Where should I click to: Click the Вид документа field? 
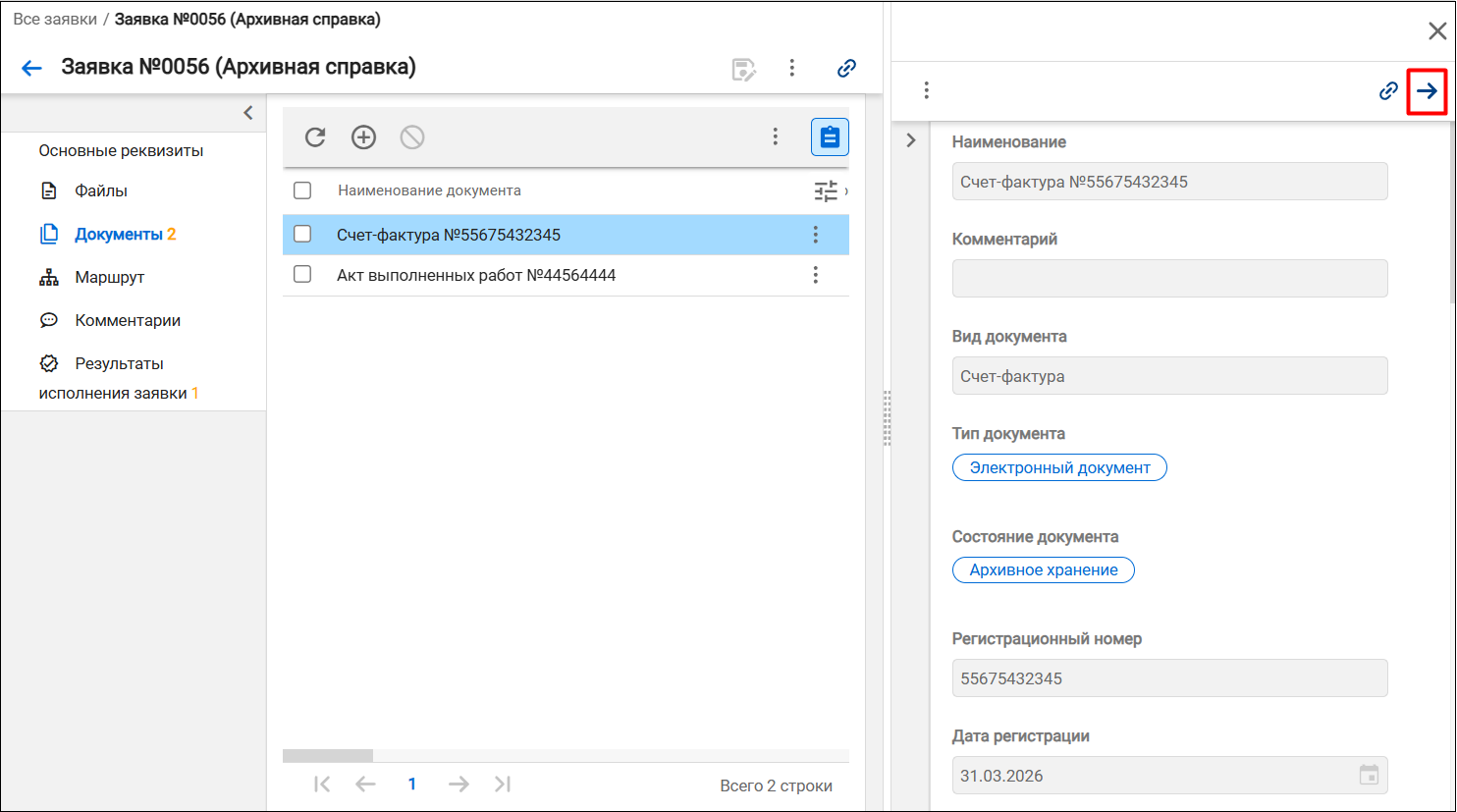(1169, 376)
